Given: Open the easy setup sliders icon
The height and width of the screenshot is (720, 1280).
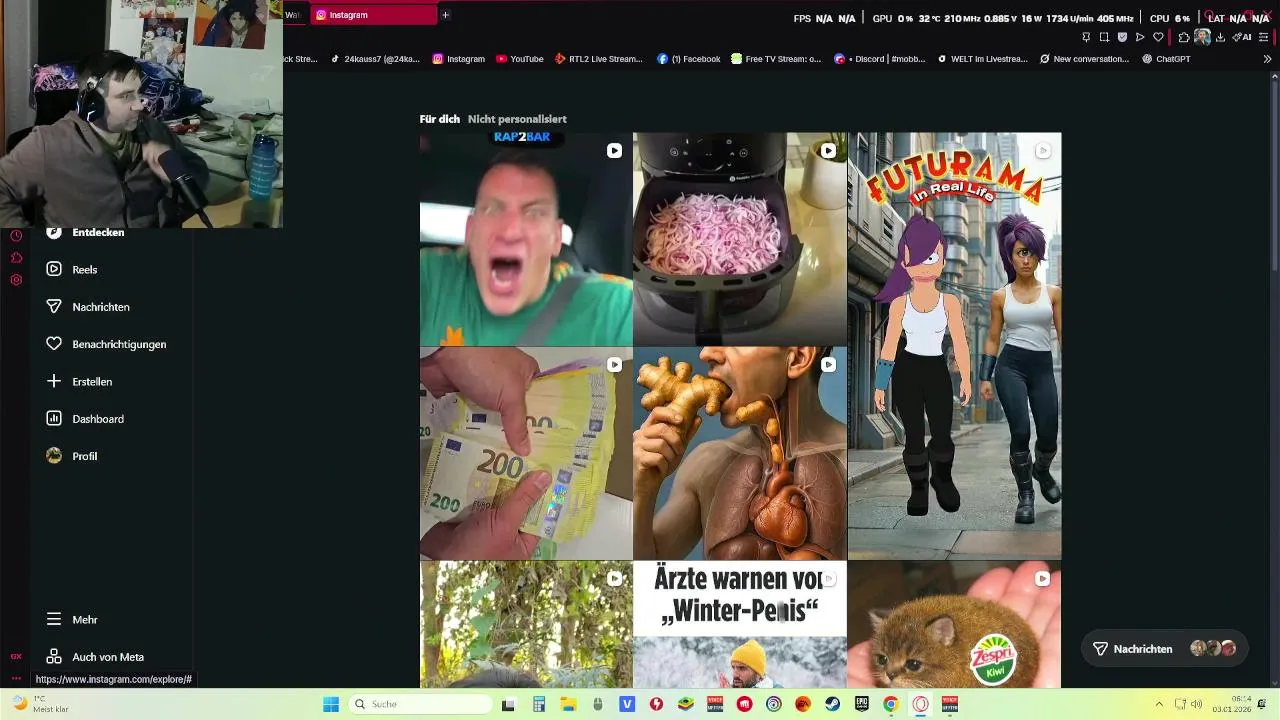Looking at the screenshot, I should click(x=1264, y=37).
